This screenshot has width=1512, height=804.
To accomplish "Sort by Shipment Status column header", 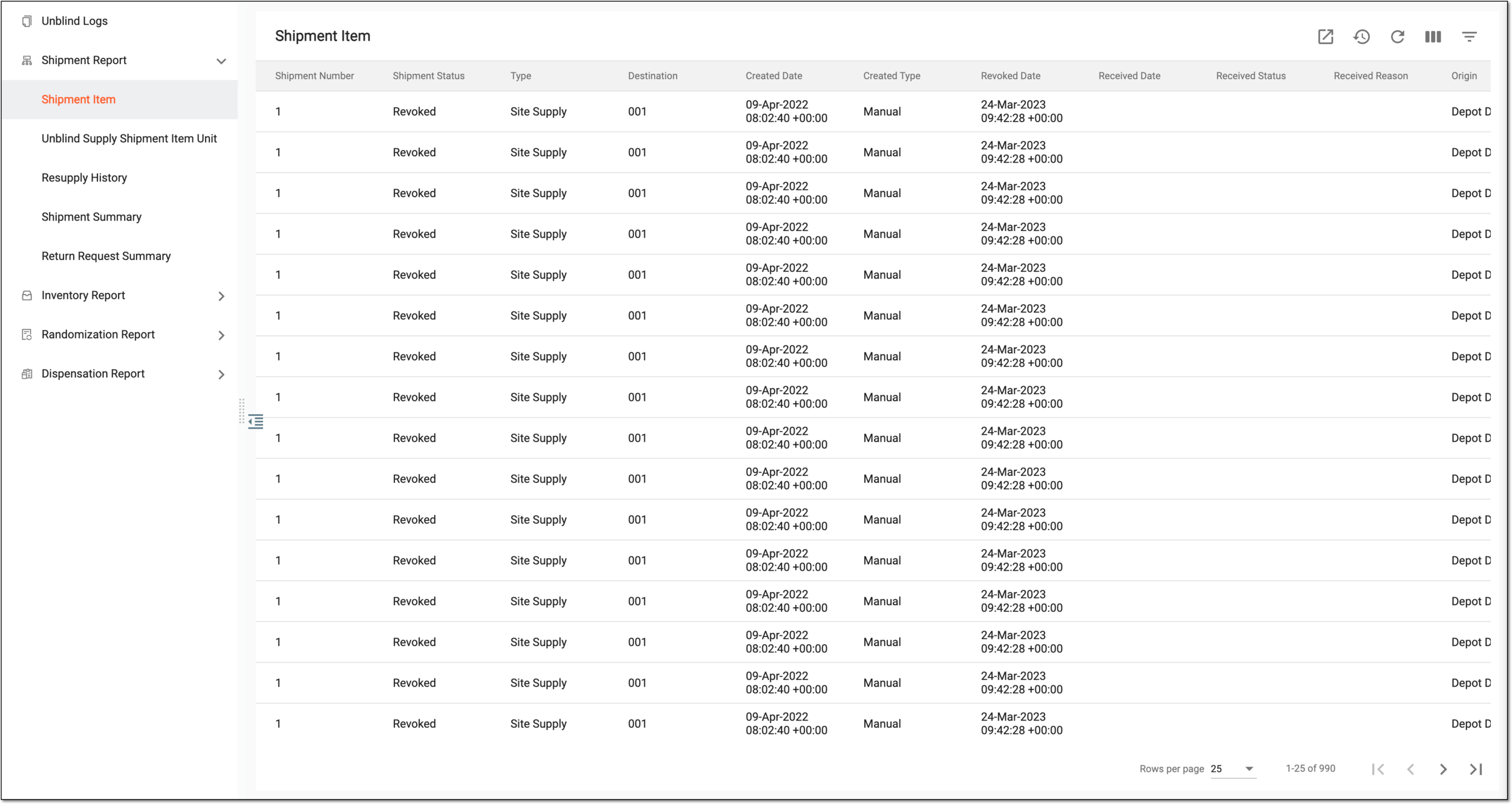I will (x=428, y=76).
